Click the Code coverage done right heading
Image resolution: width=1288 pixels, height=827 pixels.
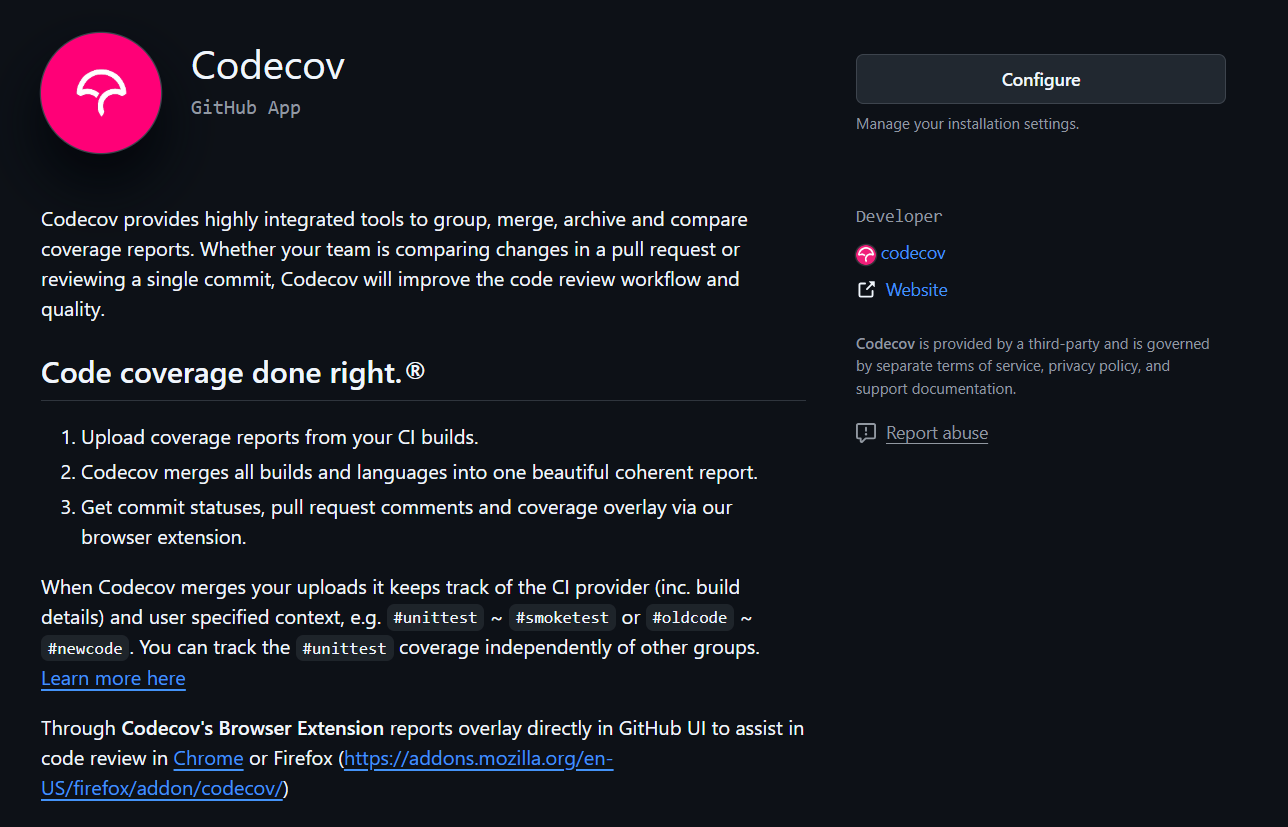coord(231,372)
